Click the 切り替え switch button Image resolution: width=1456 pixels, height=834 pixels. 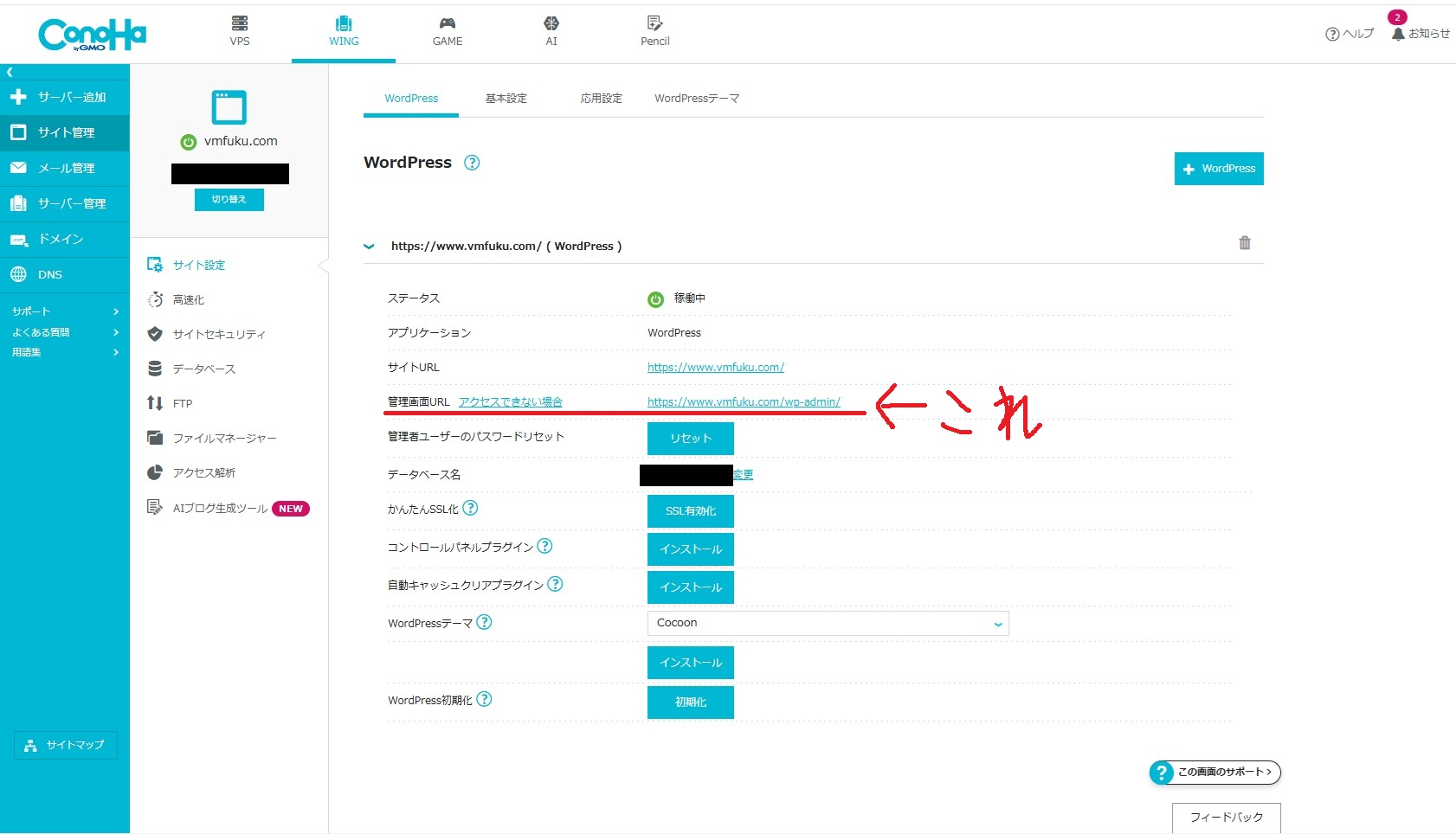(x=229, y=200)
